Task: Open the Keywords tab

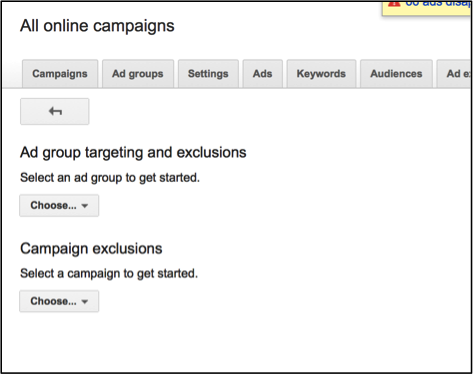Action: point(321,74)
